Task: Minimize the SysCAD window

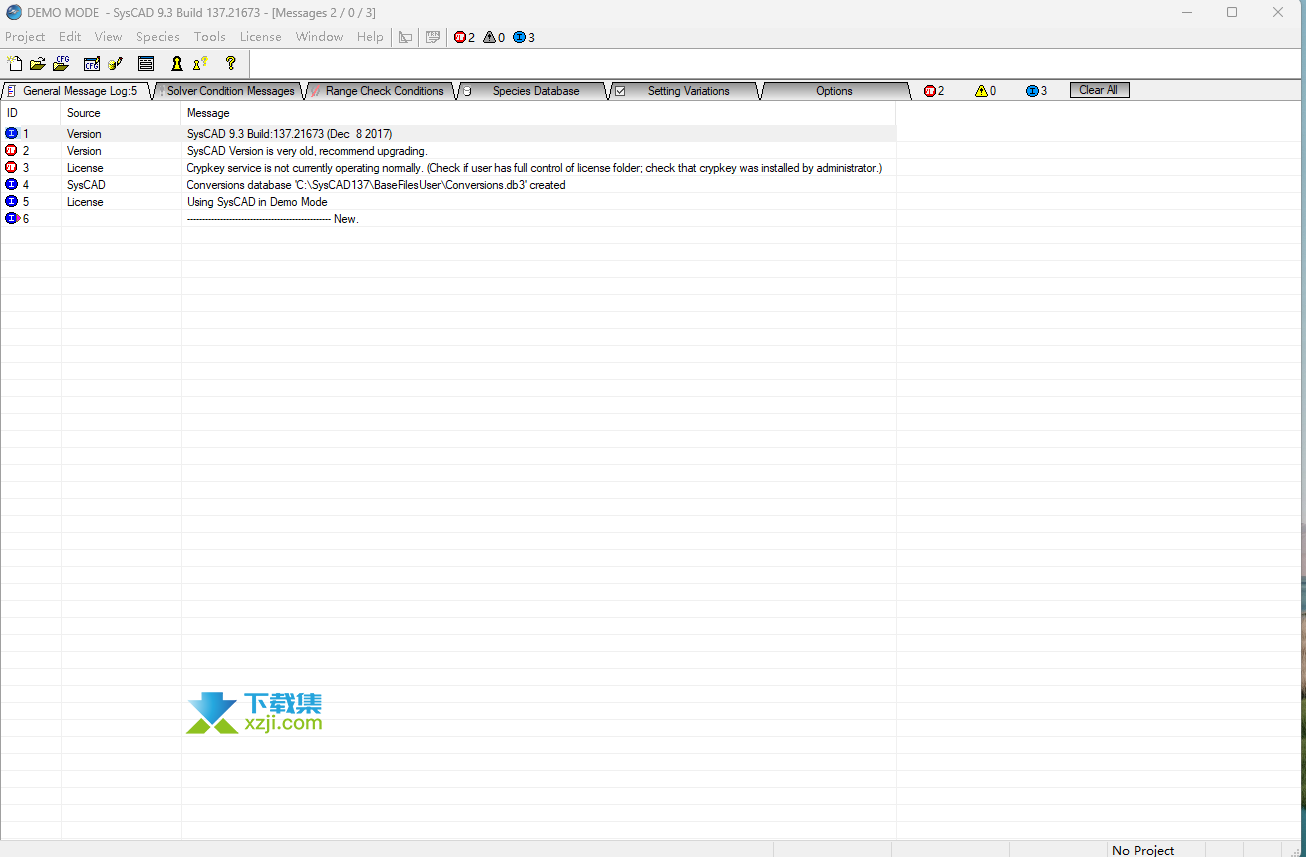Action: coord(1187,12)
